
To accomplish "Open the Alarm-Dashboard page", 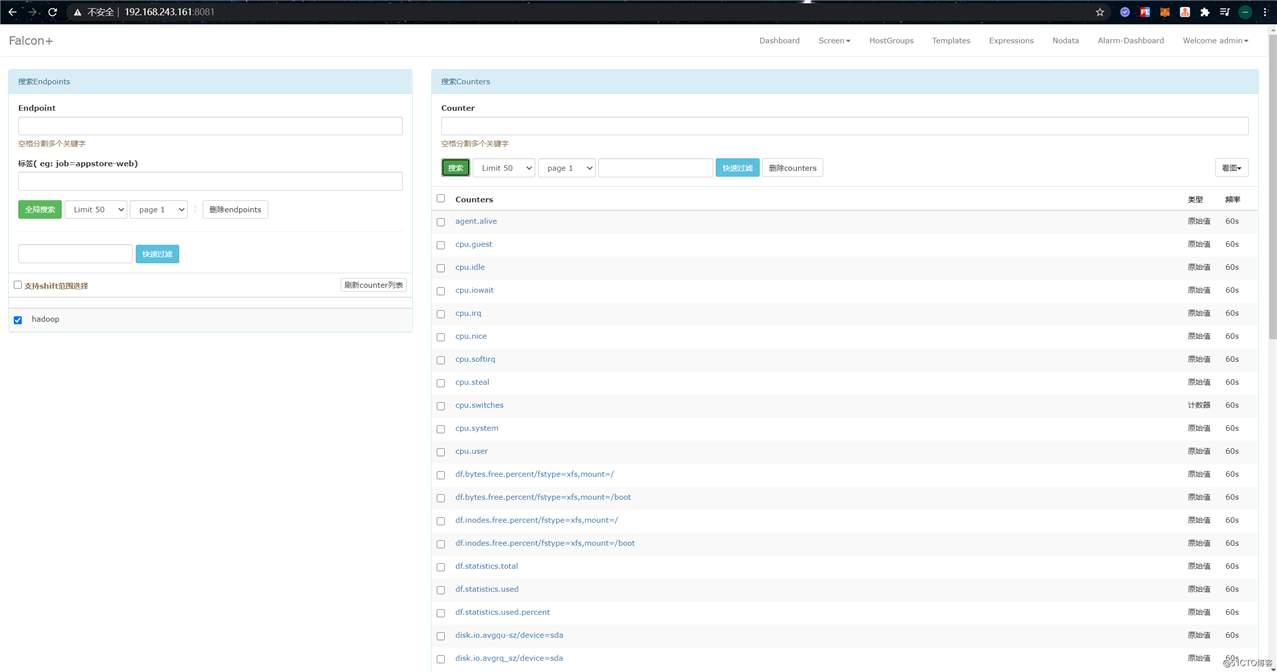I will [1130, 41].
